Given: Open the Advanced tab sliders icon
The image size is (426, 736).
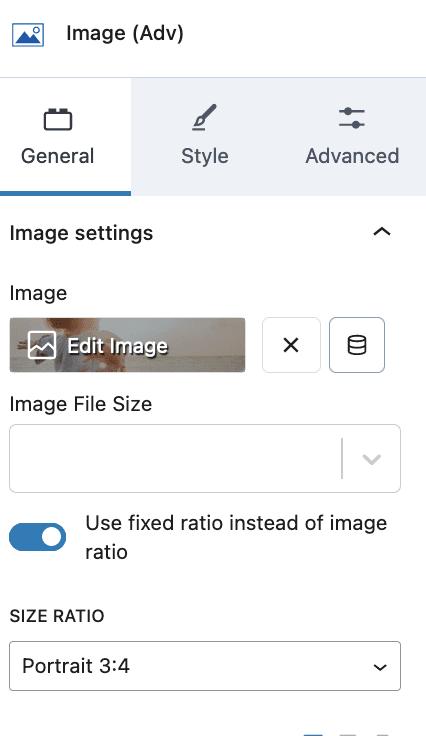Looking at the screenshot, I should [352, 118].
